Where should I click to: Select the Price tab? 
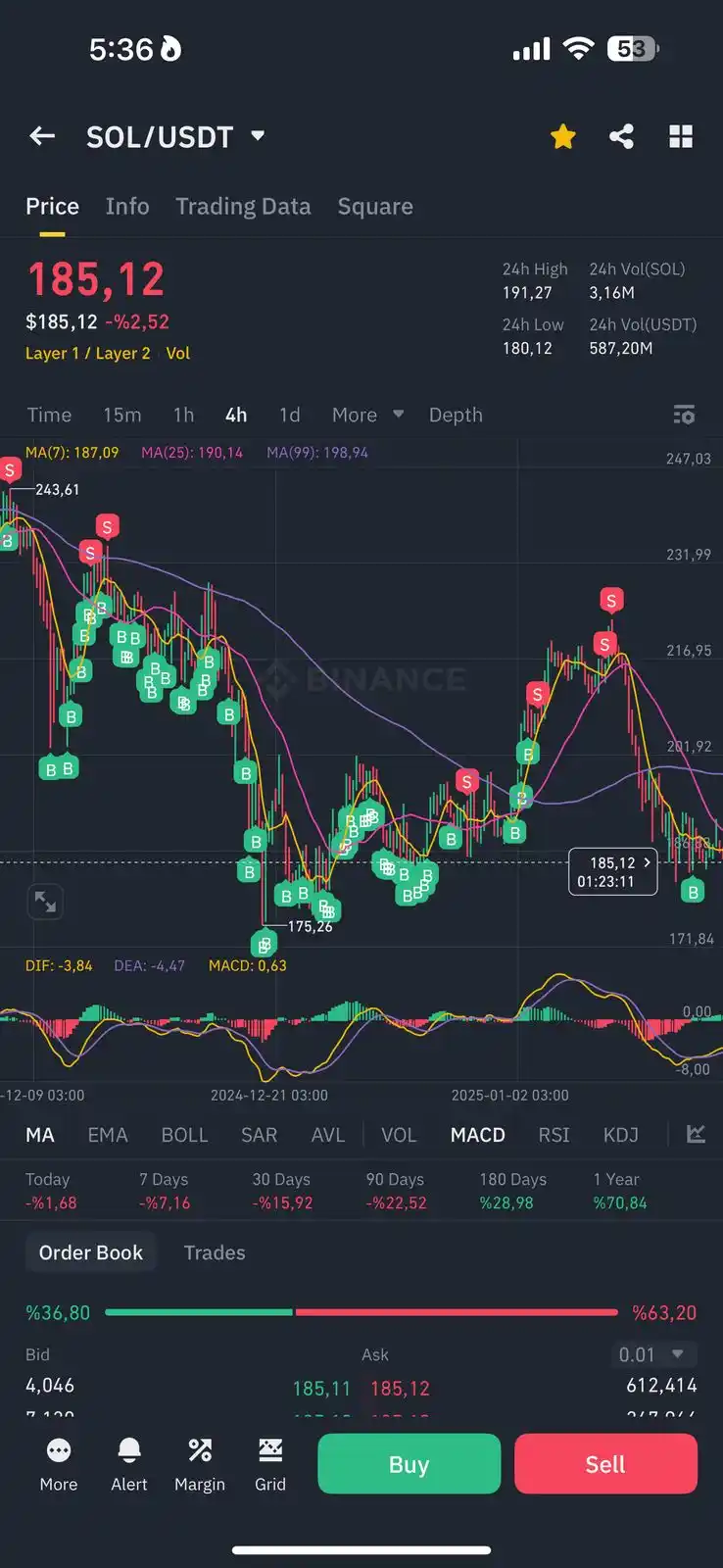(x=52, y=207)
